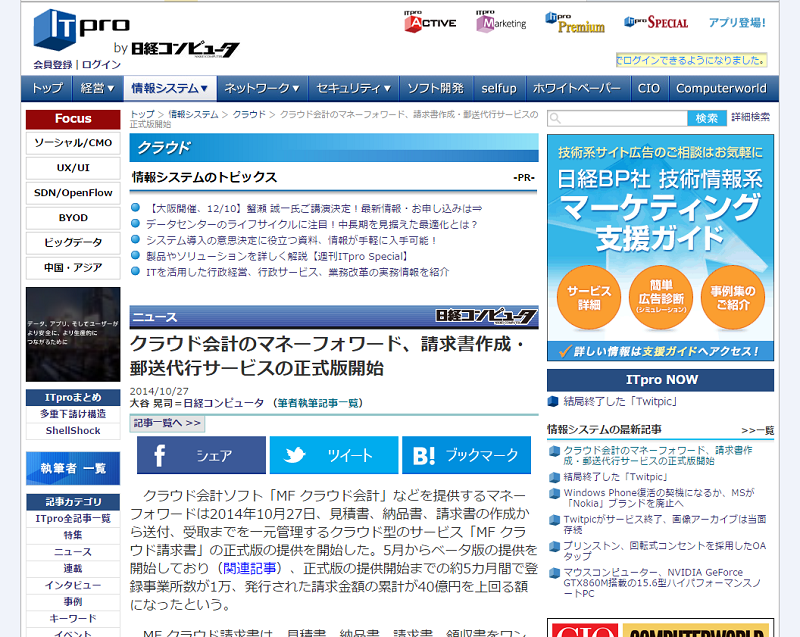Open 詳細検索 advanced search link
Screen dimensions: 800x637
click(x=751, y=117)
